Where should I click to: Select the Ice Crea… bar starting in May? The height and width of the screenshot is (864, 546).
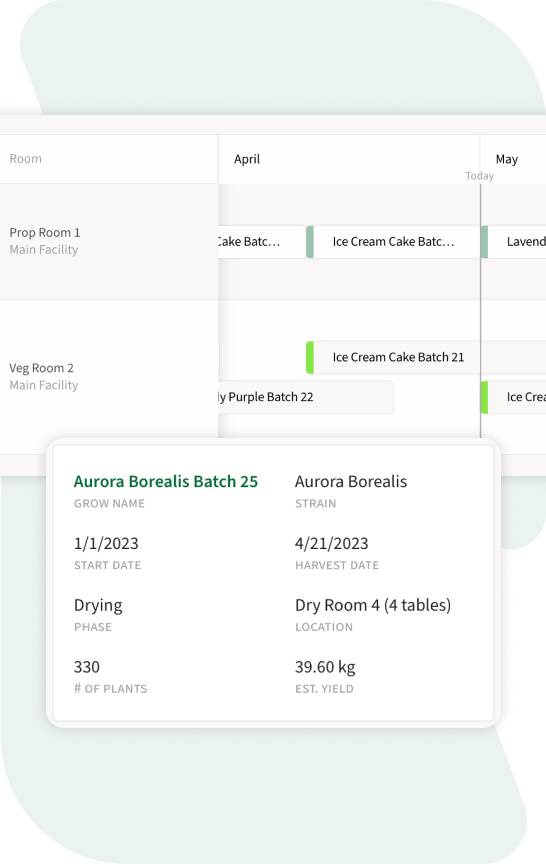pos(513,397)
